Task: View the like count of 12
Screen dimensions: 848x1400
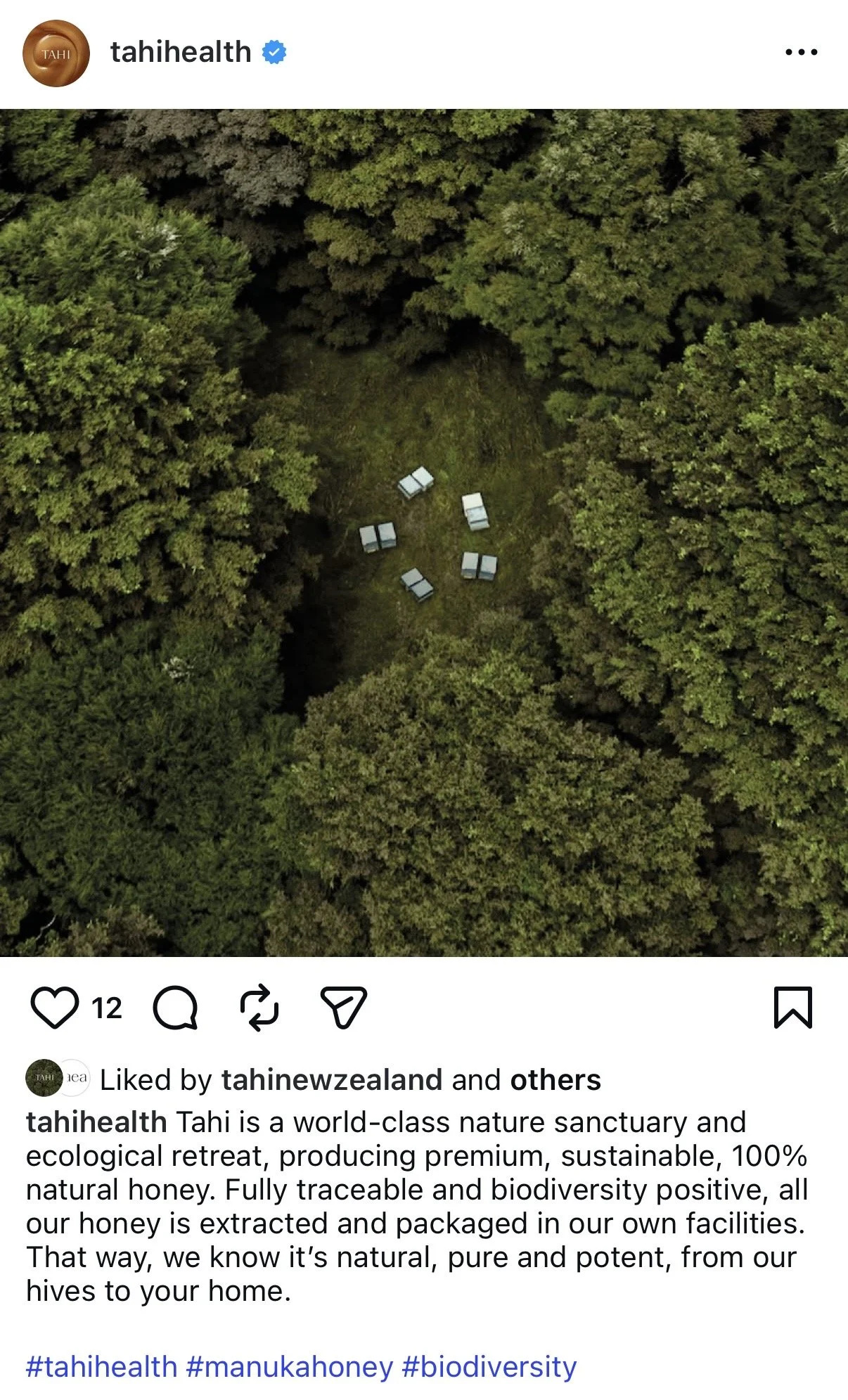Action: [107, 1008]
